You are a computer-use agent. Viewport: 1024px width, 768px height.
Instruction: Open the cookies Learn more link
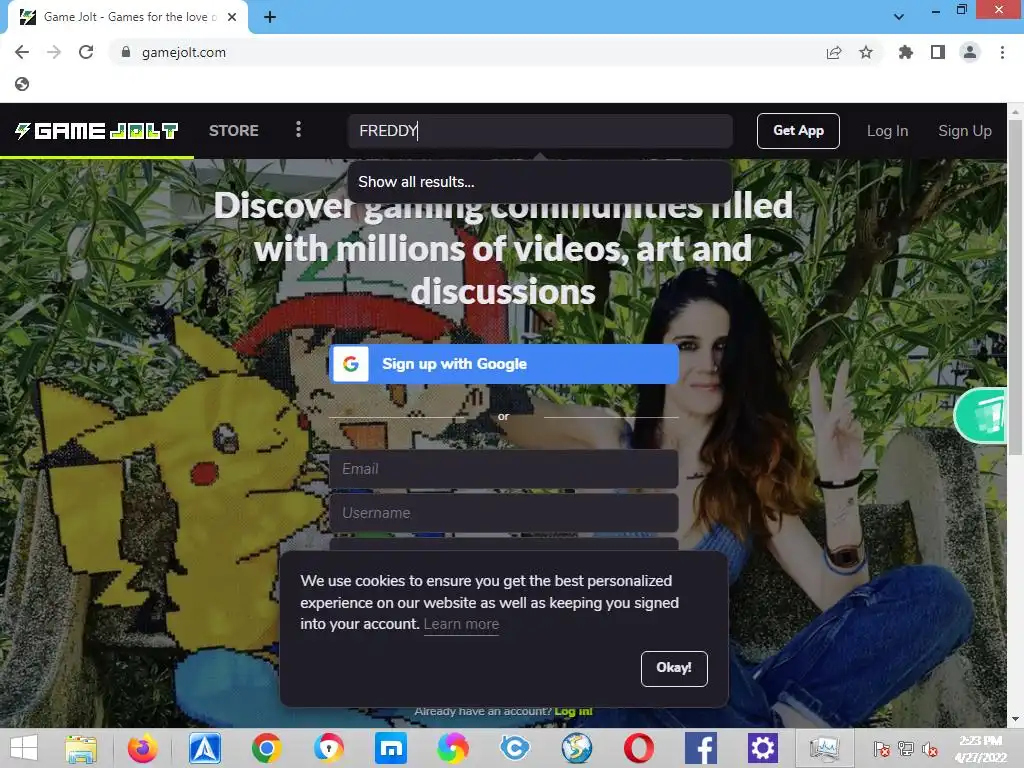pyautogui.click(x=461, y=624)
